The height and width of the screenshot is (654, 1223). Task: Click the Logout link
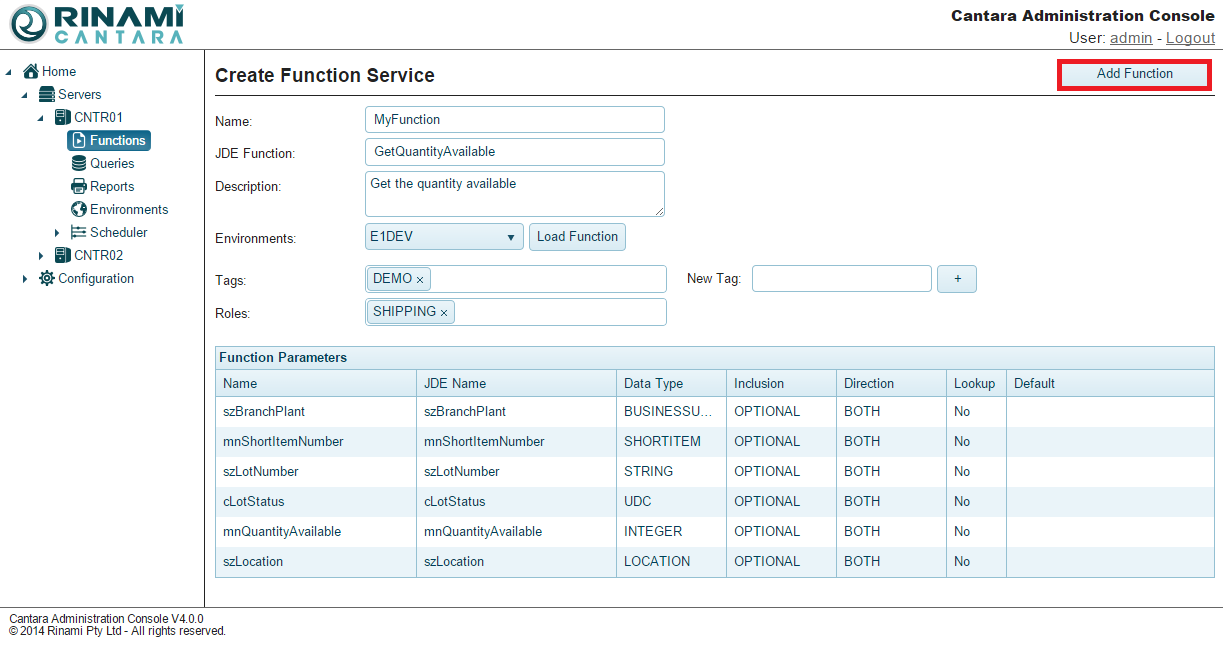tap(1190, 38)
